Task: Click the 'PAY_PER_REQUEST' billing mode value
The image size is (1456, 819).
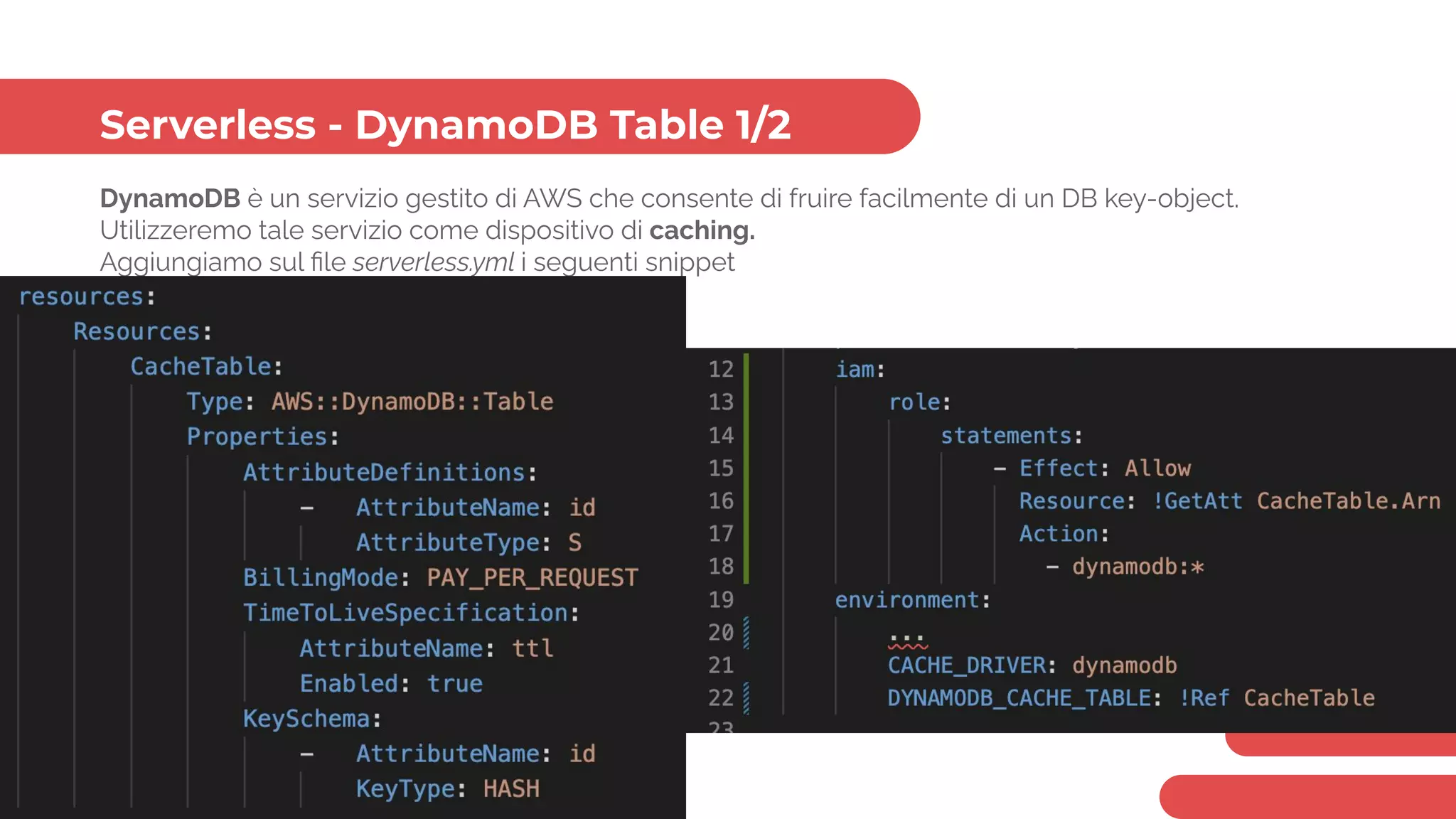Action: tap(532, 577)
